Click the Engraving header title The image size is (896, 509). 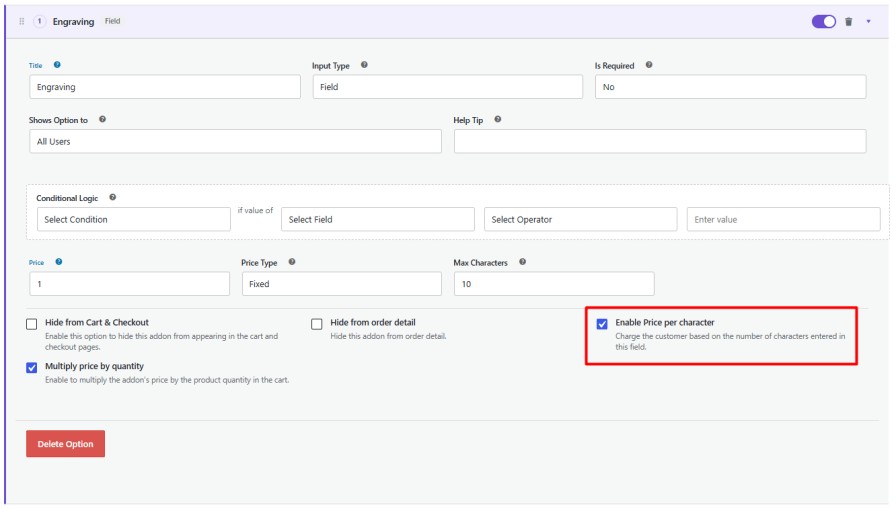click(73, 22)
